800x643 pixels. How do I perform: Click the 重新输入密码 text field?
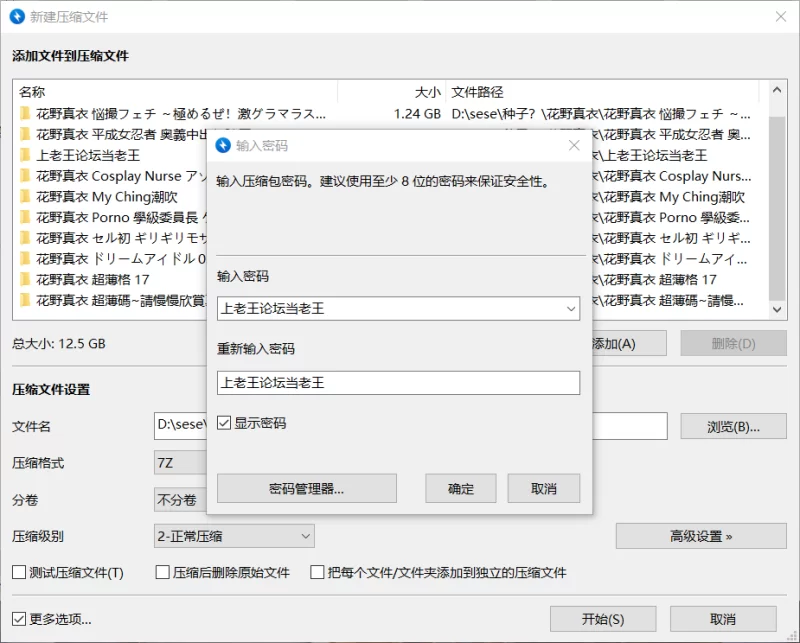click(398, 383)
